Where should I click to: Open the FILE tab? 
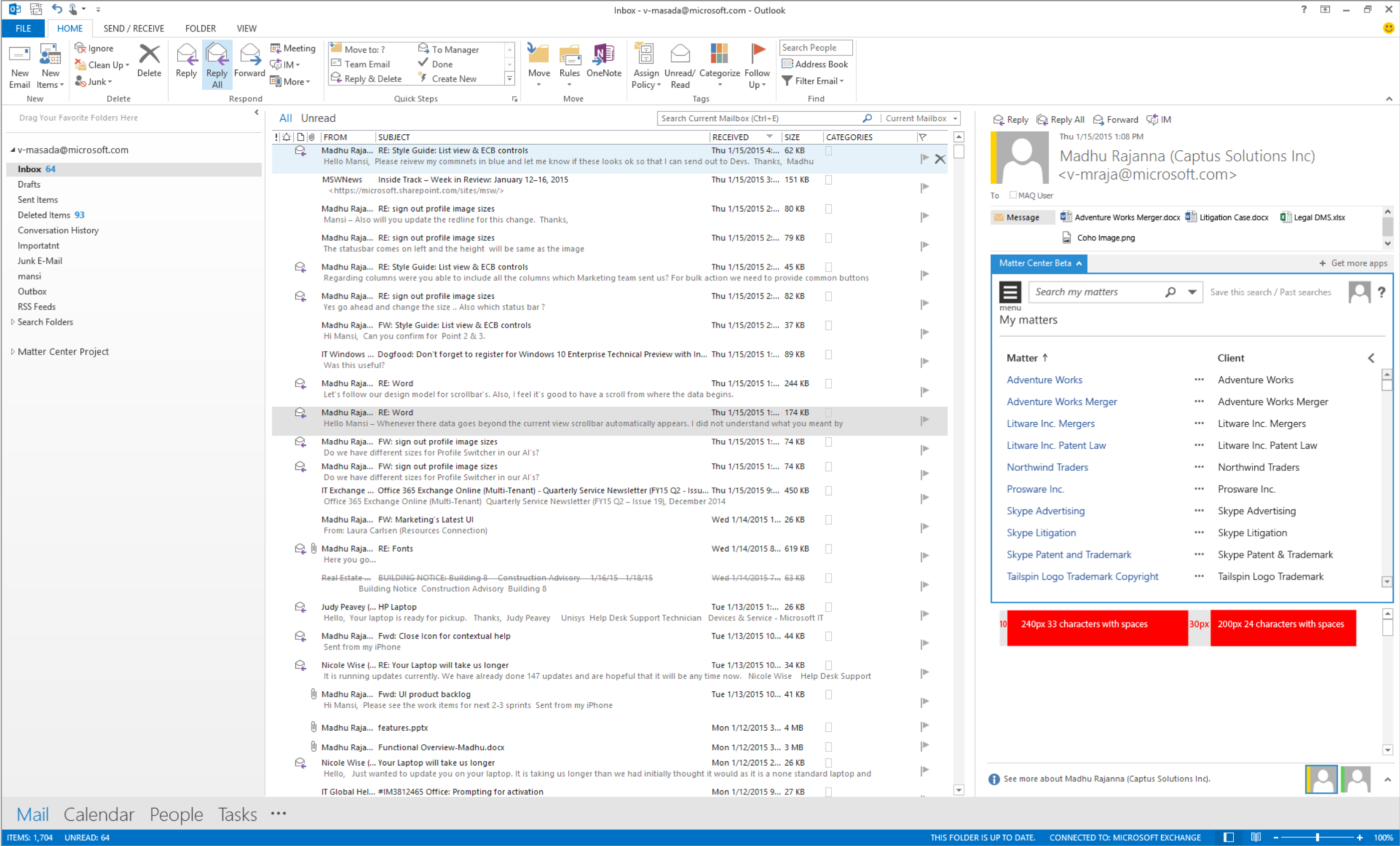pyautogui.click(x=23, y=28)
